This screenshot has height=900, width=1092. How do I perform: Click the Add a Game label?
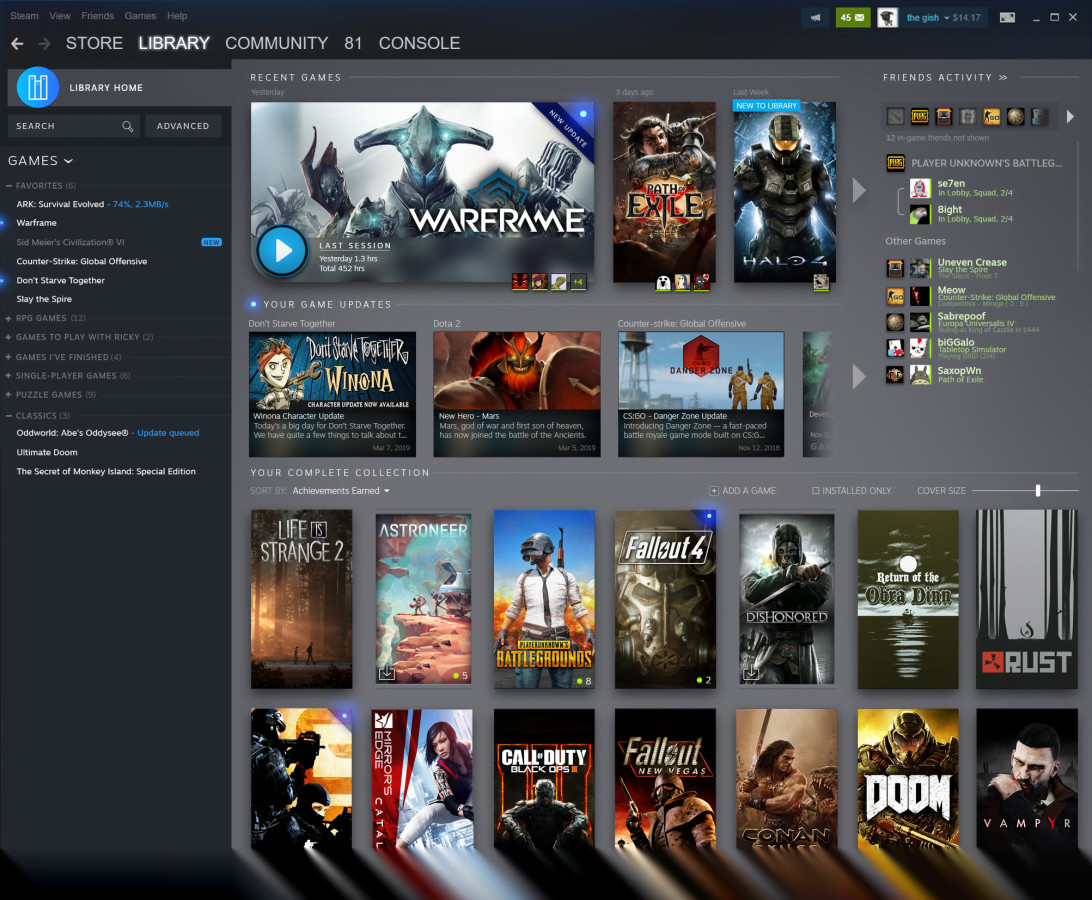pyautogui.click(x=749, y=491)
